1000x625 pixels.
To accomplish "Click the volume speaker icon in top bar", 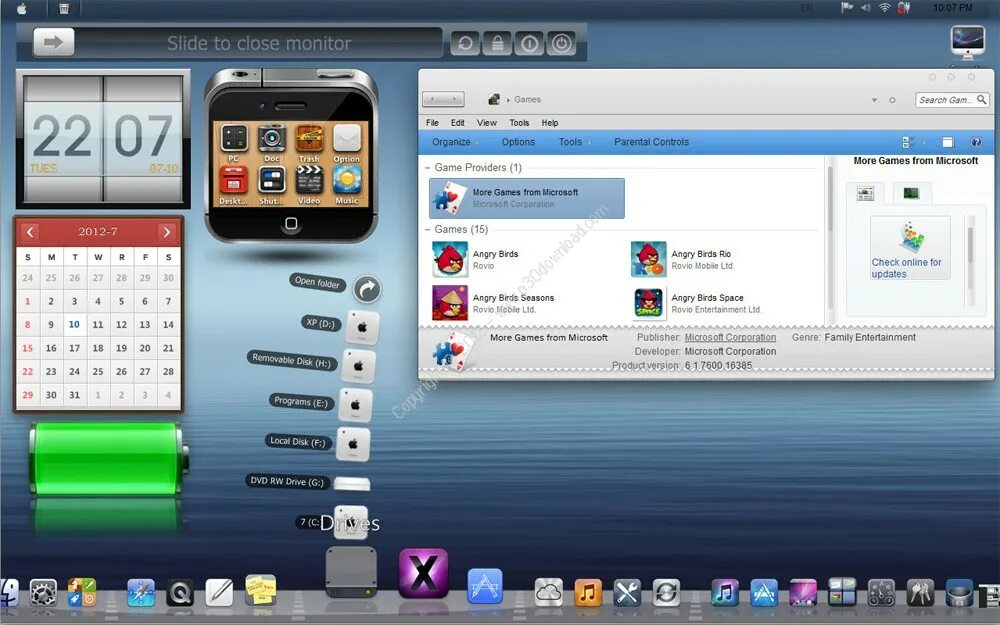I will point(865,8).
